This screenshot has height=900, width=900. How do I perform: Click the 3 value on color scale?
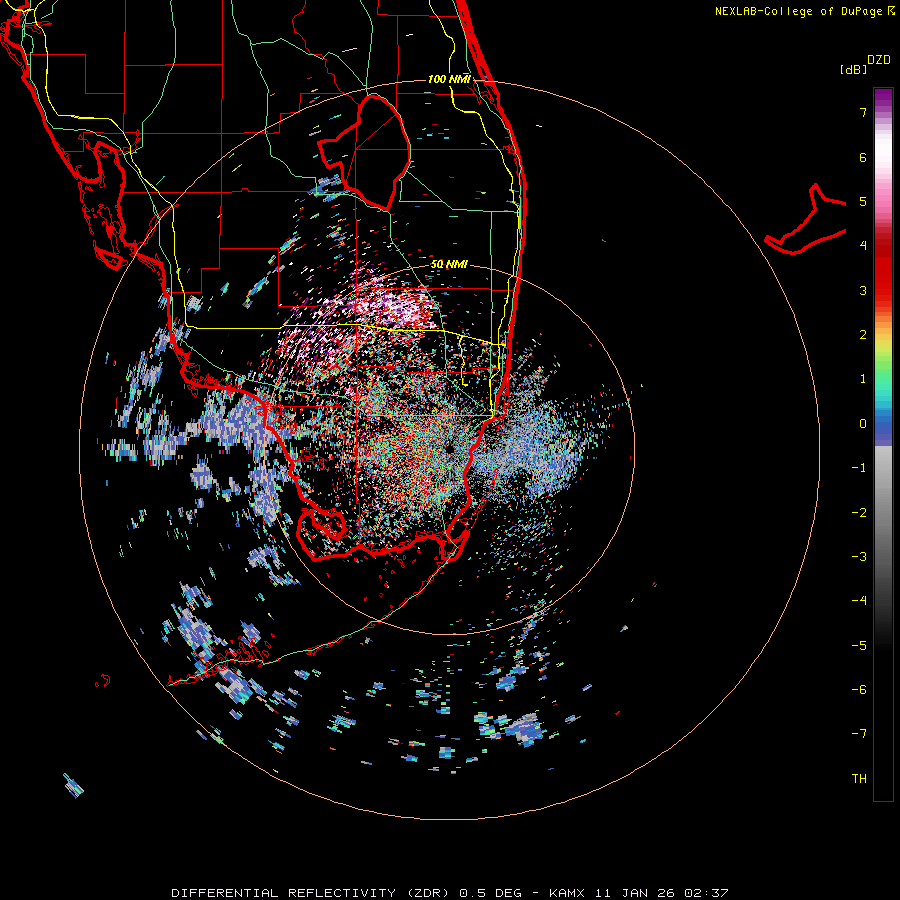863,290
